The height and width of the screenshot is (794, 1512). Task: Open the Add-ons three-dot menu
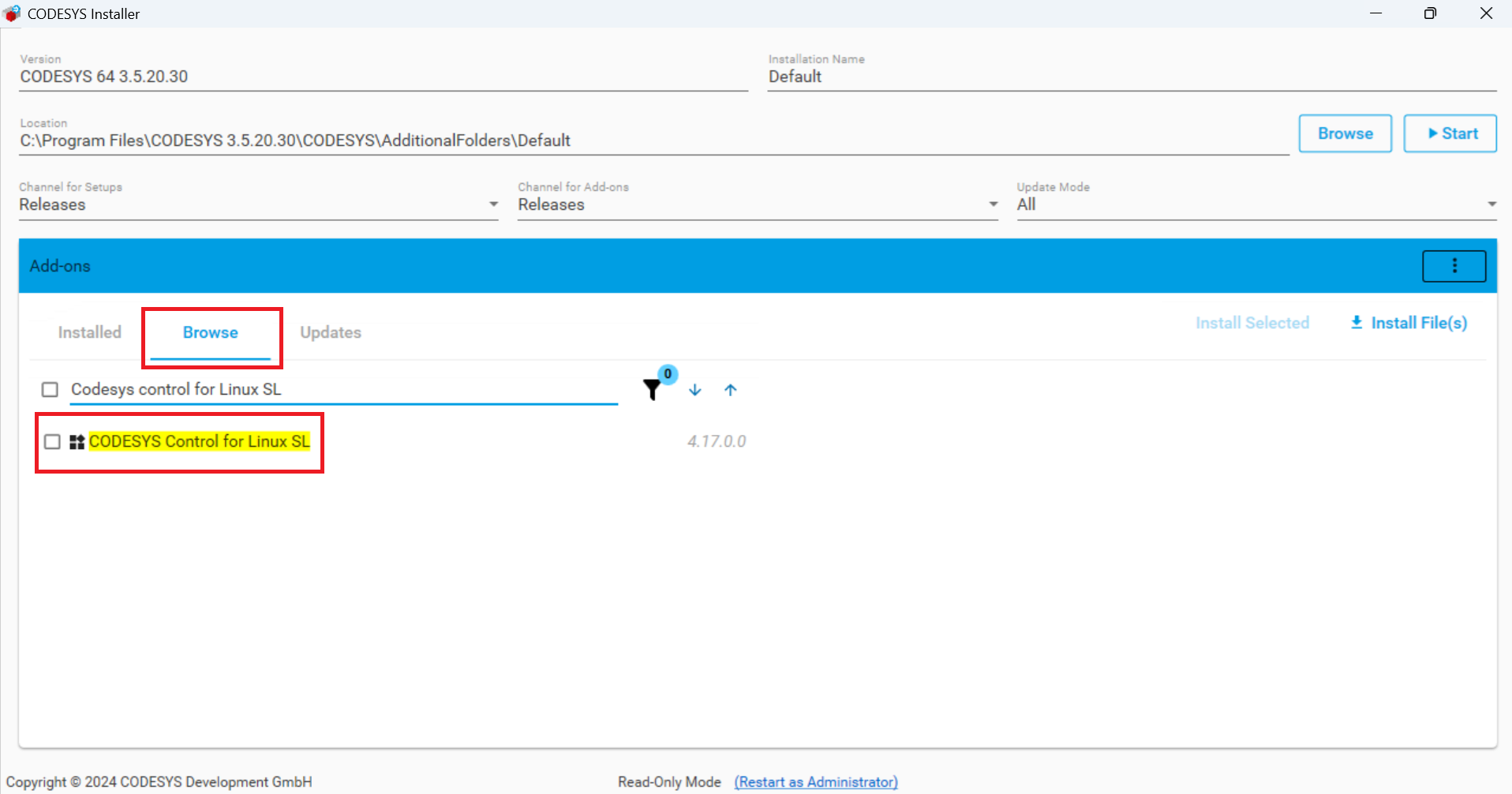pyautogui.click(x=1454, y=266)
